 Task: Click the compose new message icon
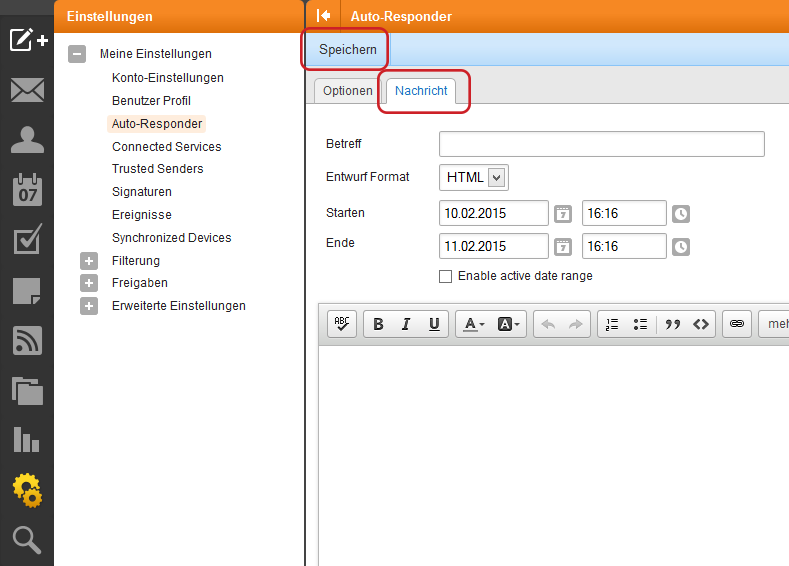click(27, 40)
